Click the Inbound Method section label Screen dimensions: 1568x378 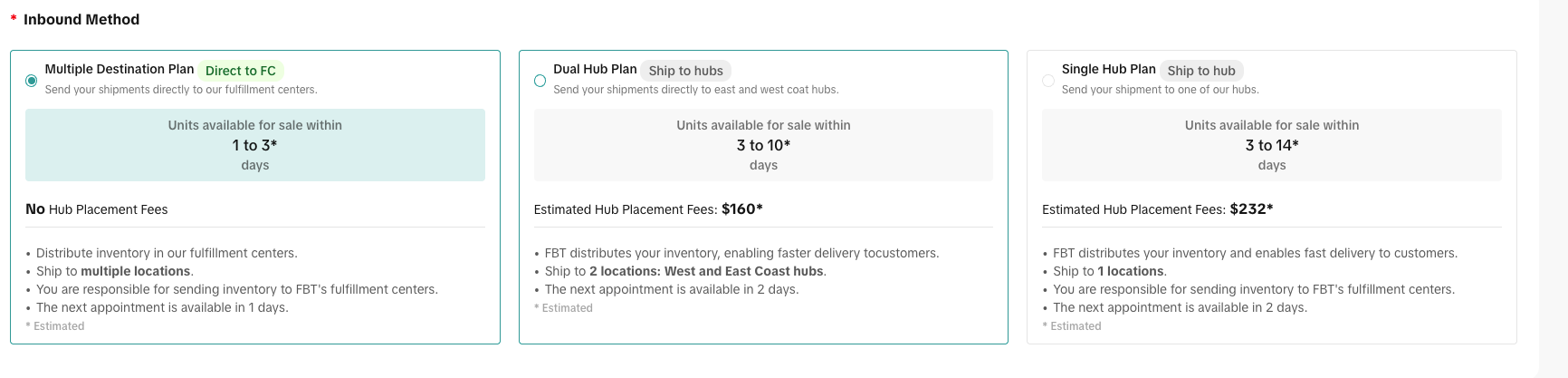tap(81, 19)
